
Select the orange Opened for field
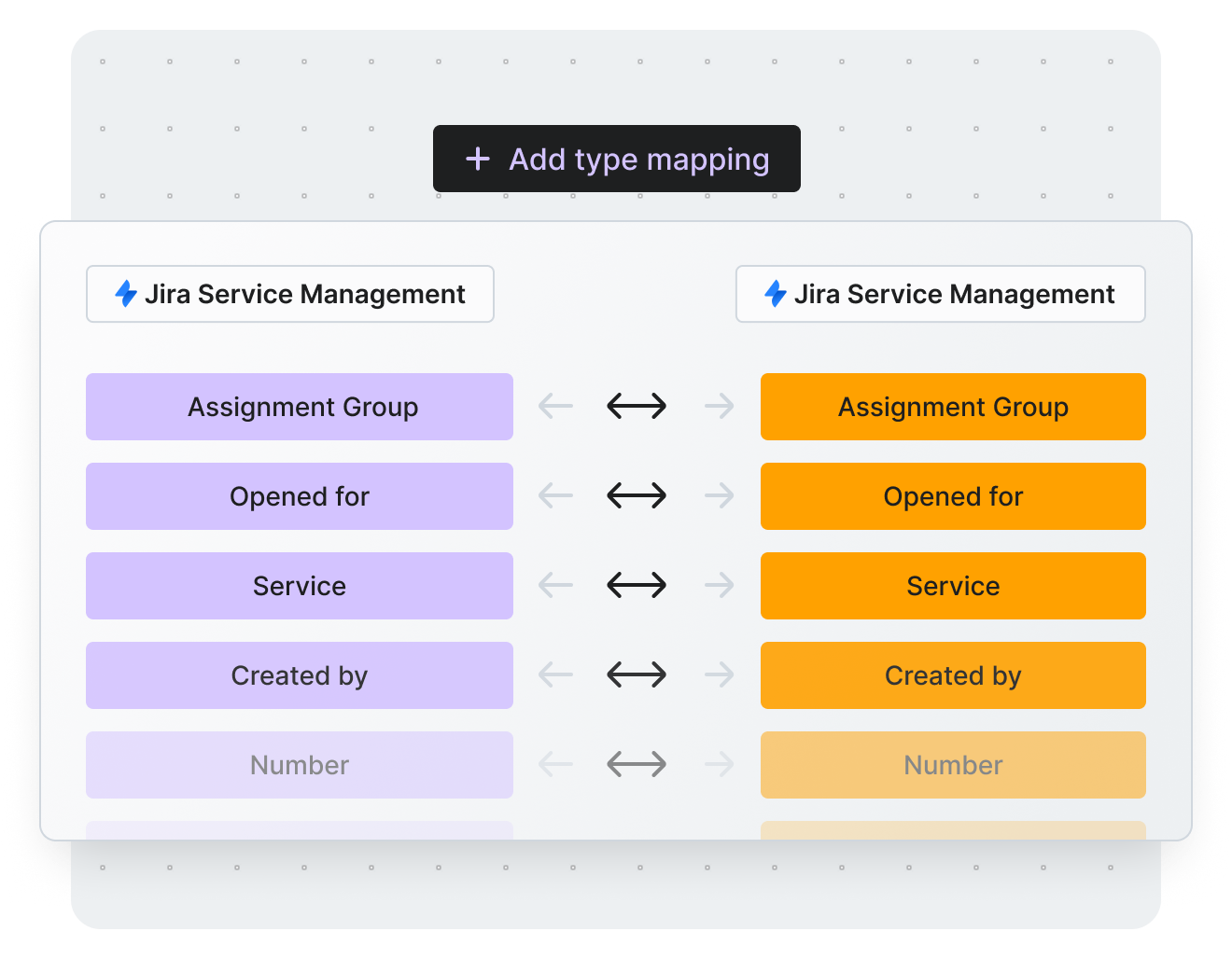click(953, 496)
